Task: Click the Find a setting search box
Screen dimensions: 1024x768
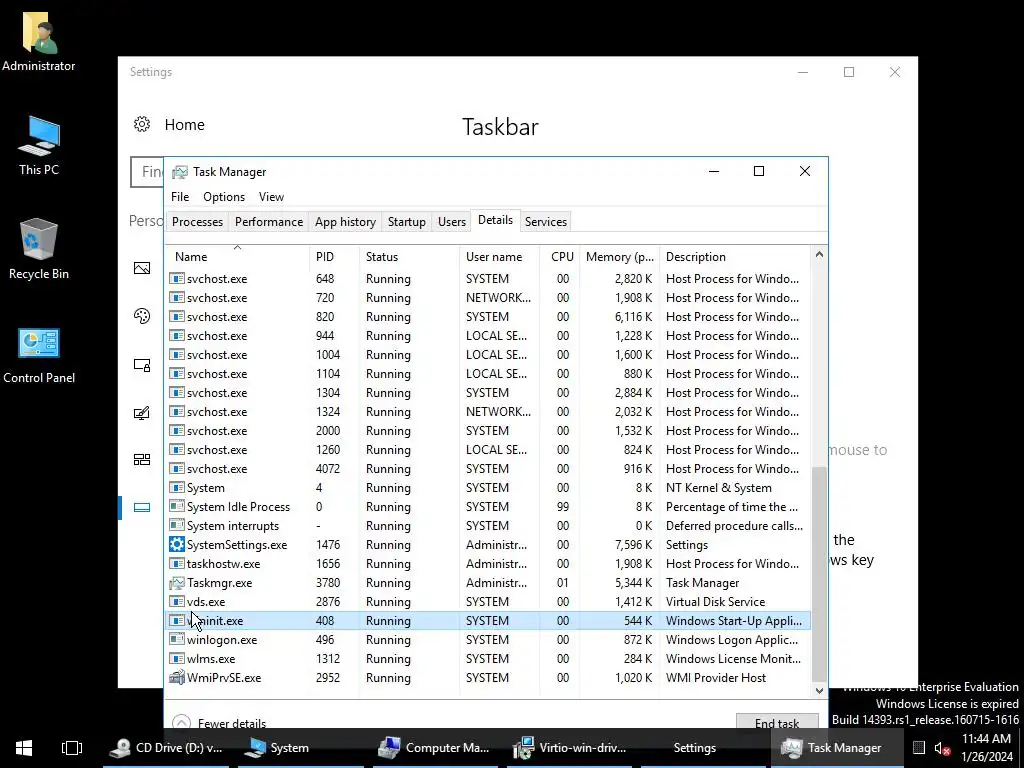Action: click(x=148, y=172)
